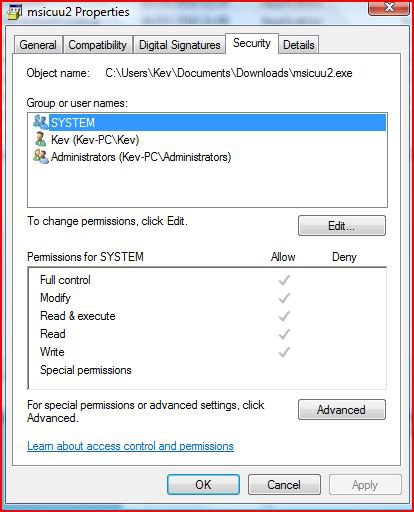Confirm with the OK button
This screenshot has width=414, height=512.
(203, 485)
